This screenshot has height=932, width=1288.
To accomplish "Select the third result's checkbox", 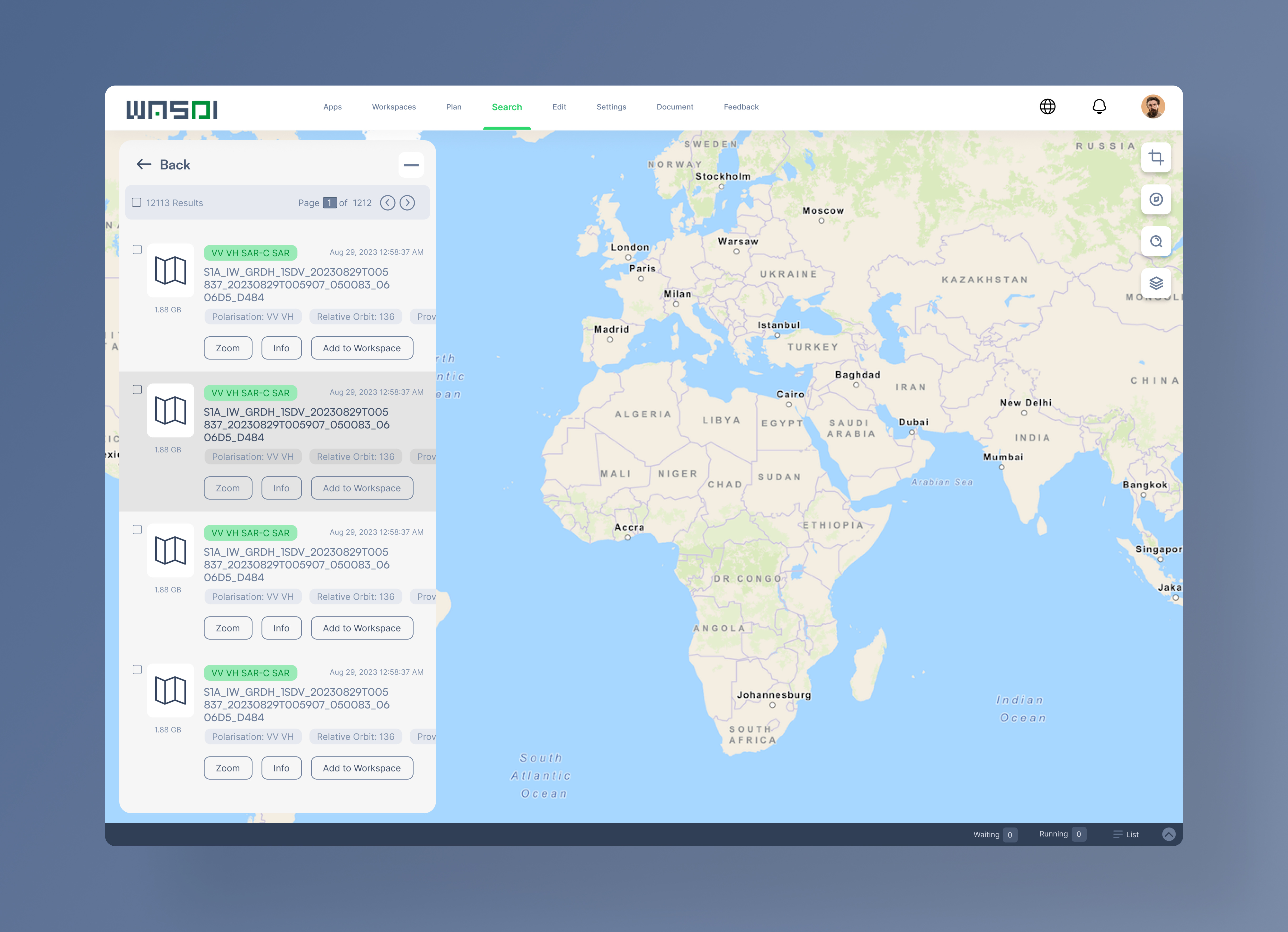I will (137, 530).
